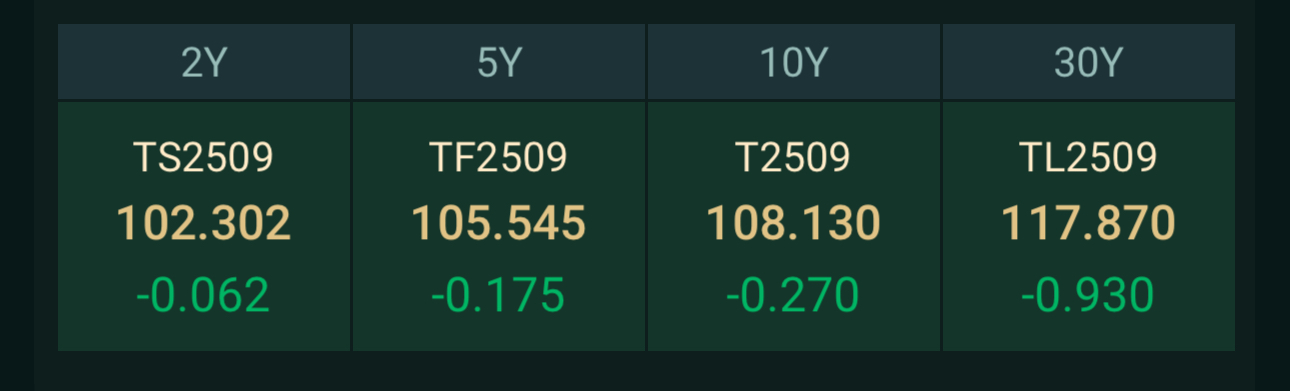Screen dimensions: 1290x391
Task: Select the 2Y futures quote card
Action: pyautogui.click(x=204, y=226)
